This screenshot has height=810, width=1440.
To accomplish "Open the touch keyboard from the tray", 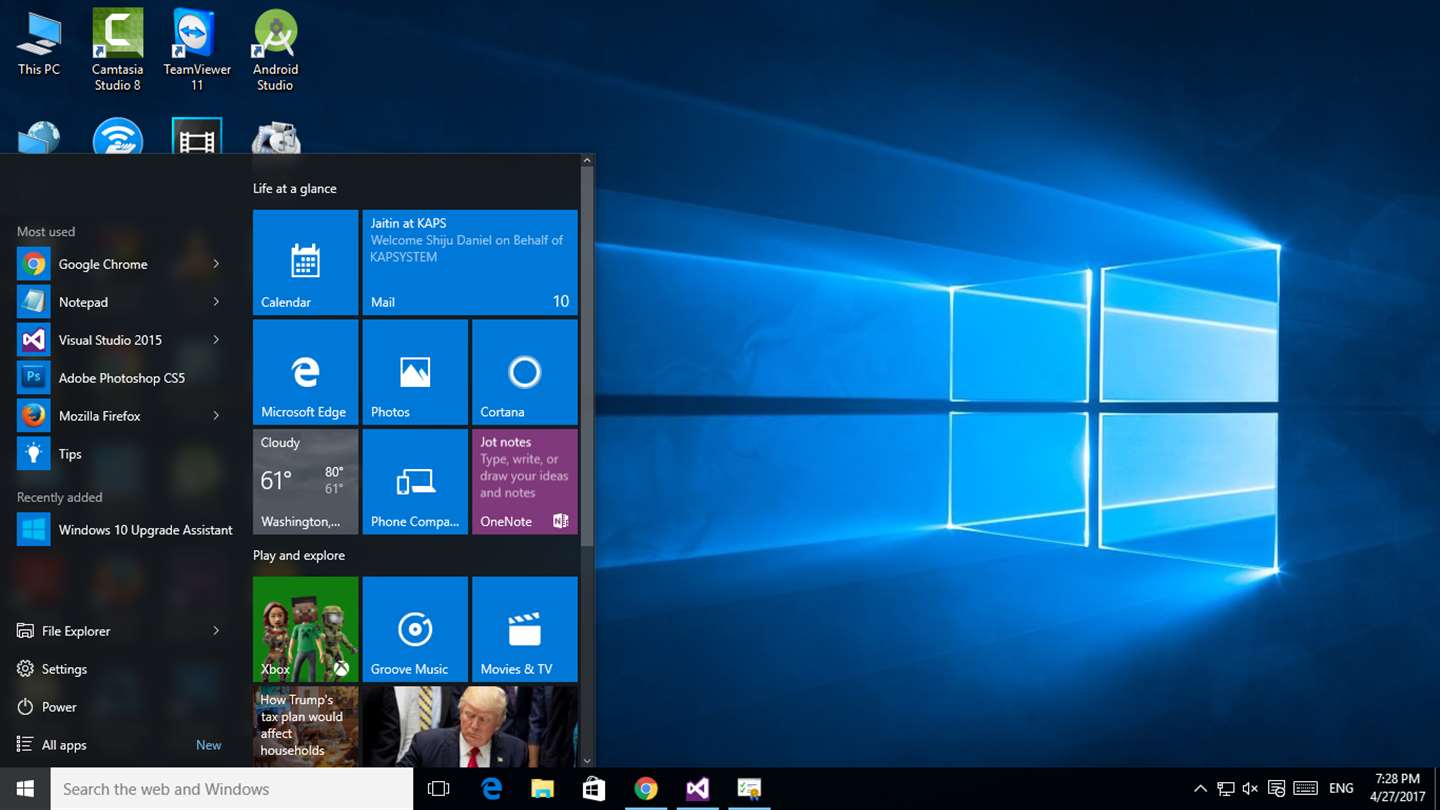I will (x=1305, y=789).
